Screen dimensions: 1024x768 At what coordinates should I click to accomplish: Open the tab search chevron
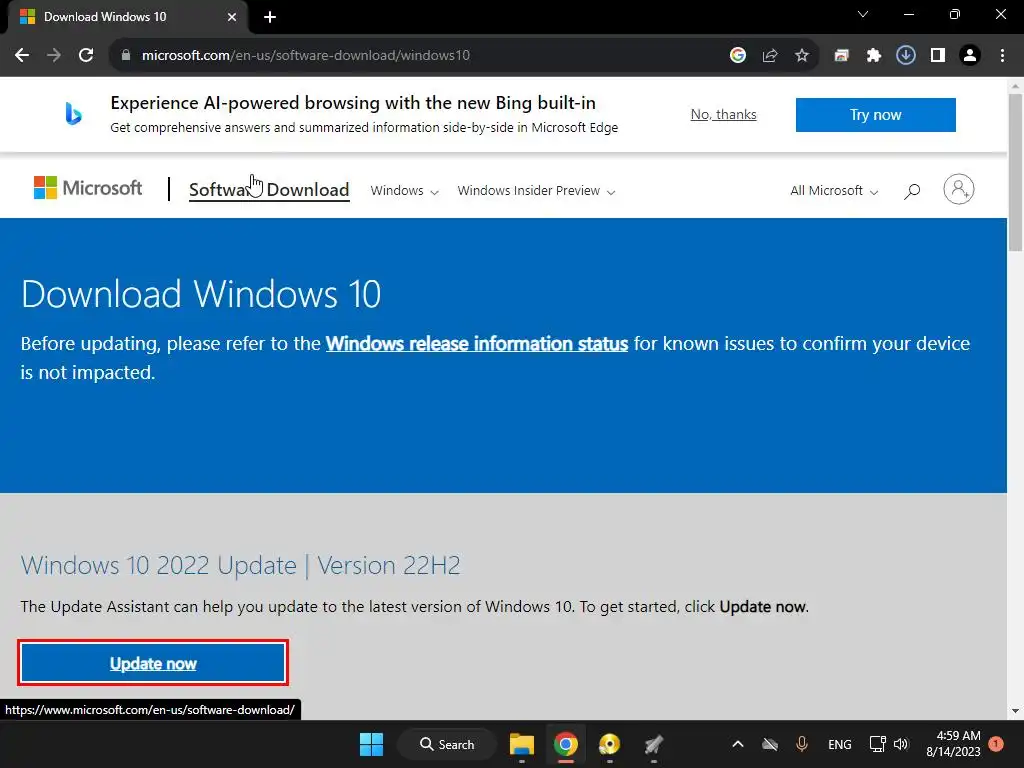pos(863,14)
